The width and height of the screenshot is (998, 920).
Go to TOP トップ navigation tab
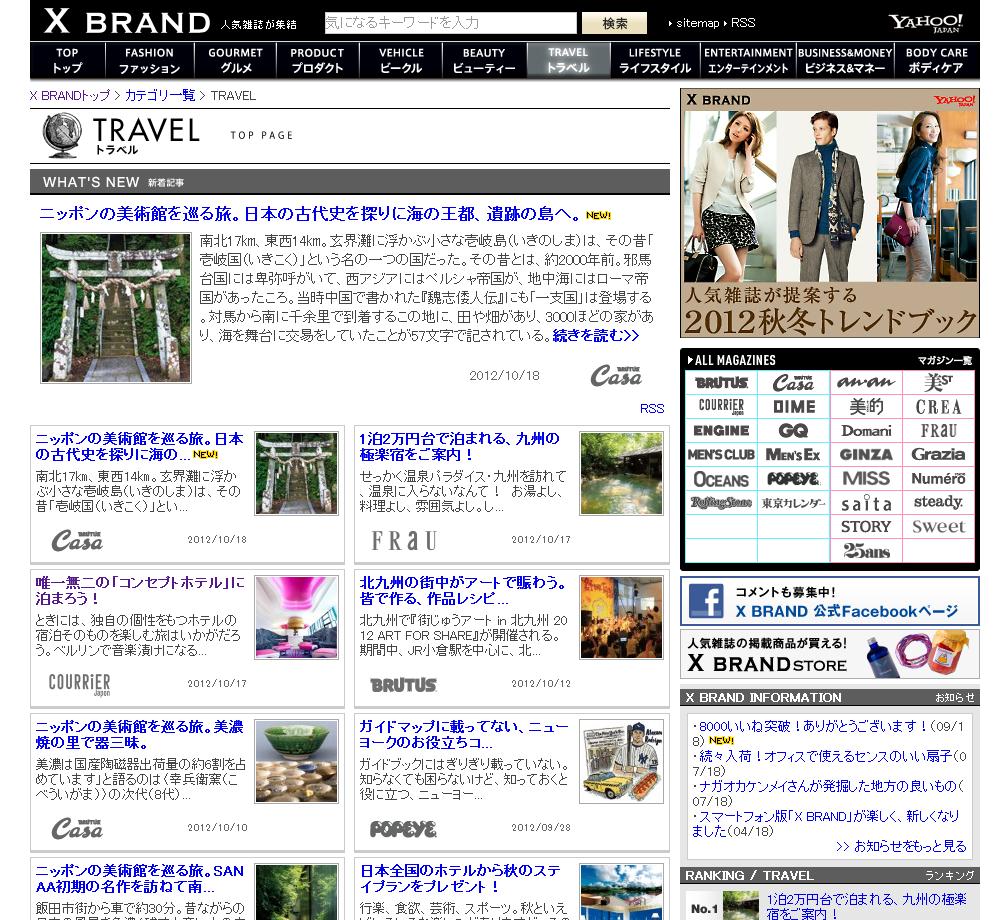pyautogui.click(x=67, y=60)
